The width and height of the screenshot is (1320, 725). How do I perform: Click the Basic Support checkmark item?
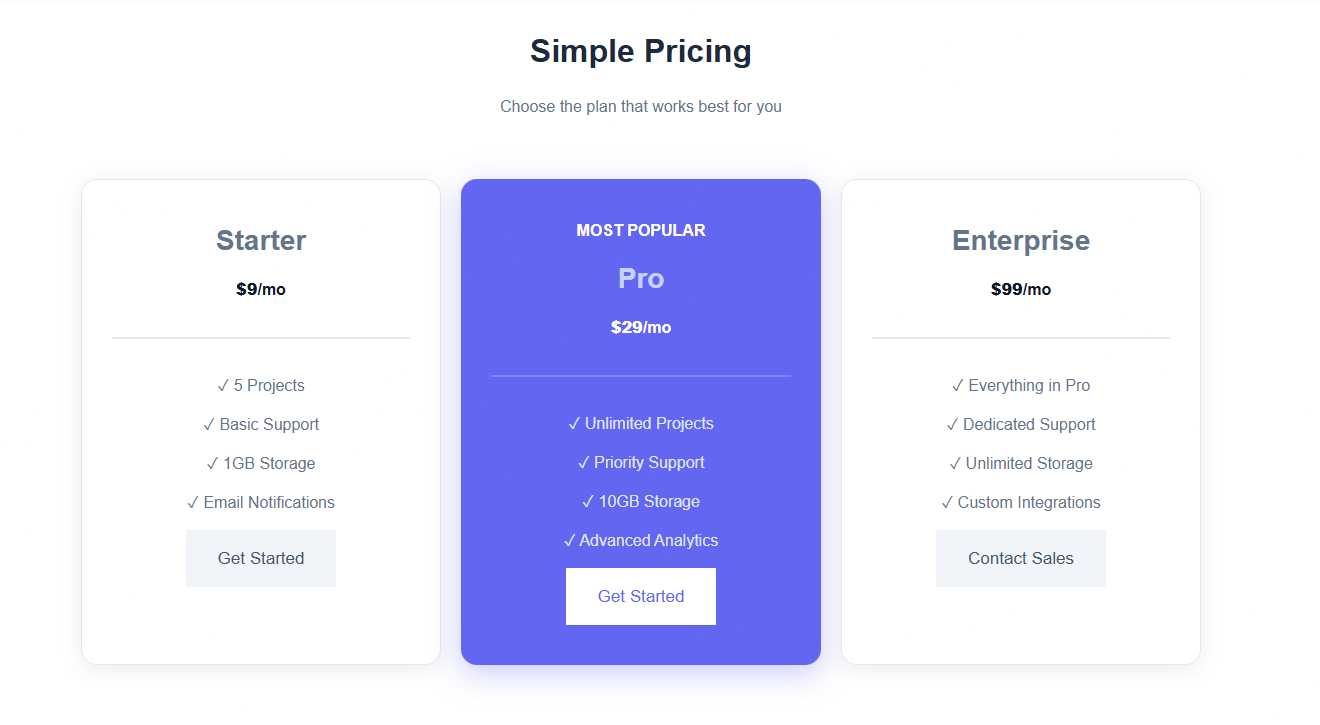coord(261,424)
